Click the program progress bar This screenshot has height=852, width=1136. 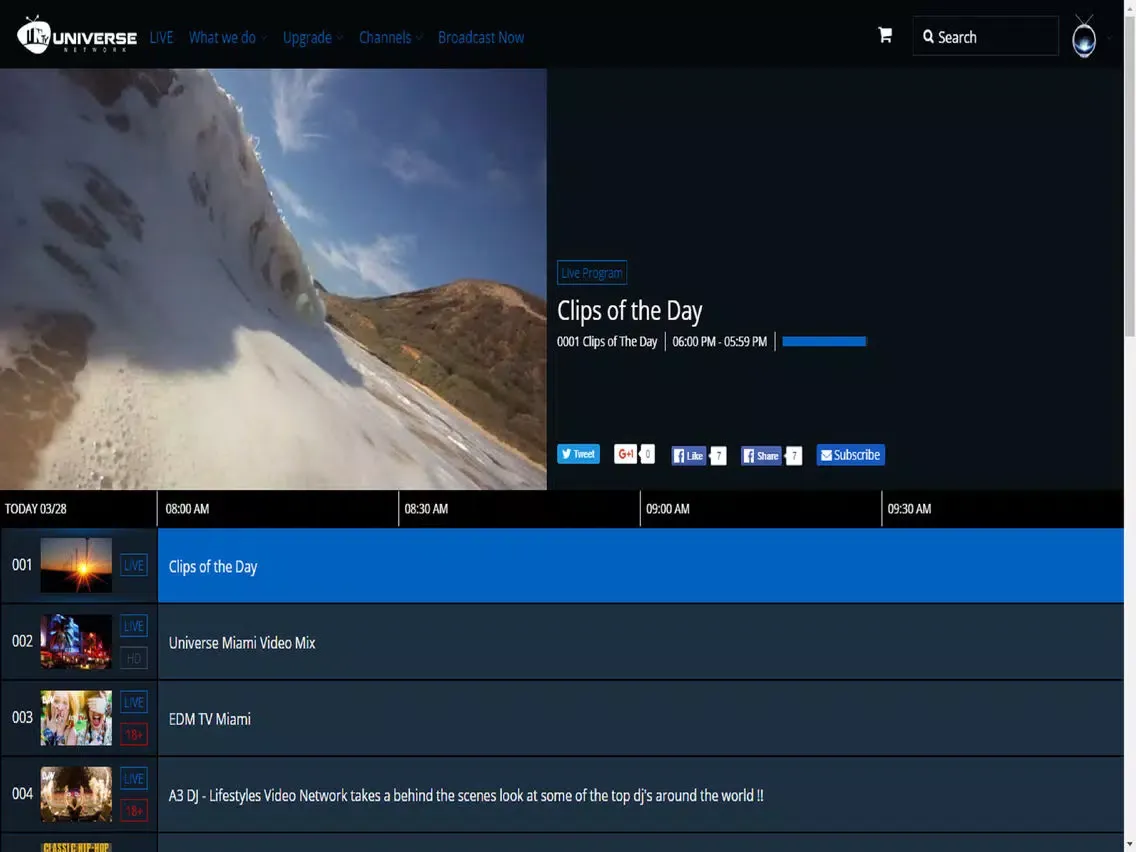click(824, 341)
